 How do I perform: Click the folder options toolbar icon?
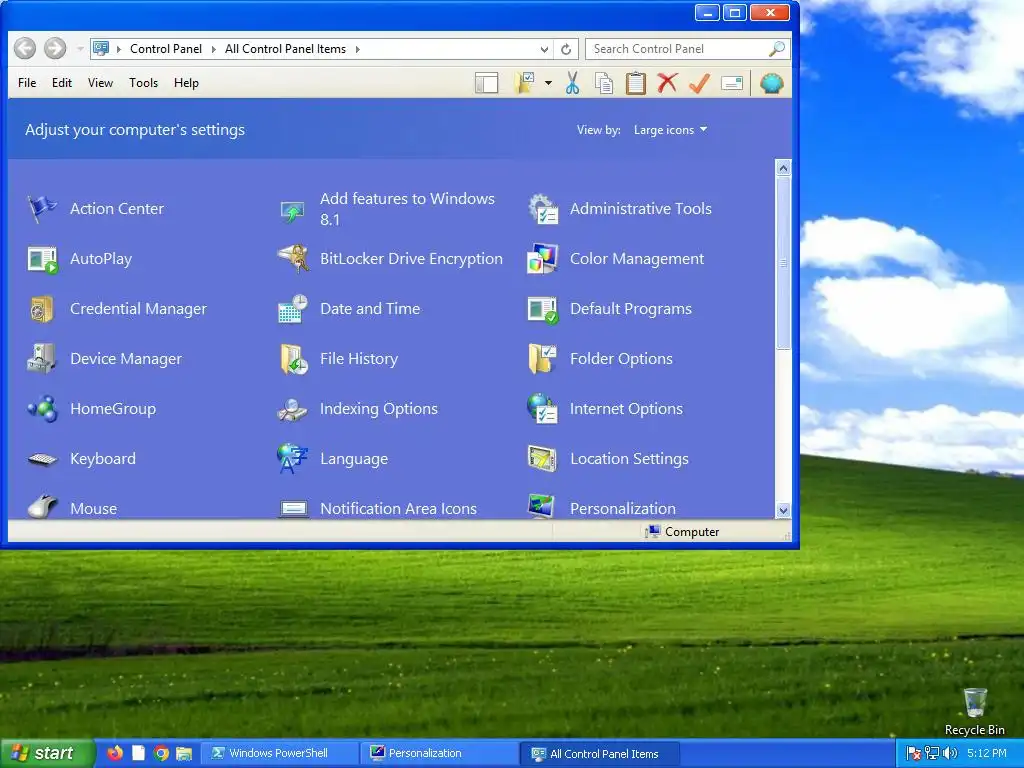tap(525, 84)
